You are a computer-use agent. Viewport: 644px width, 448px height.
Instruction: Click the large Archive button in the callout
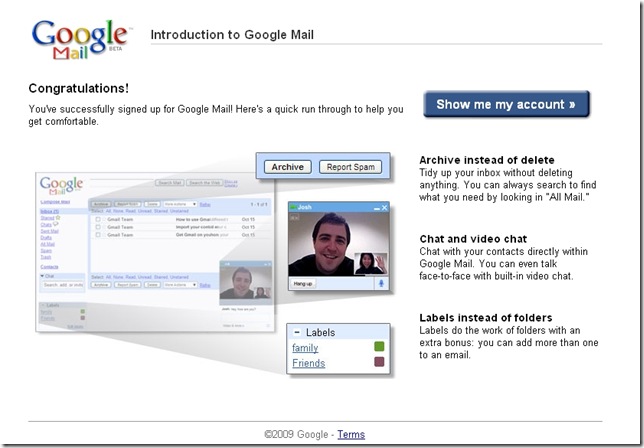[x=288, y=167]
